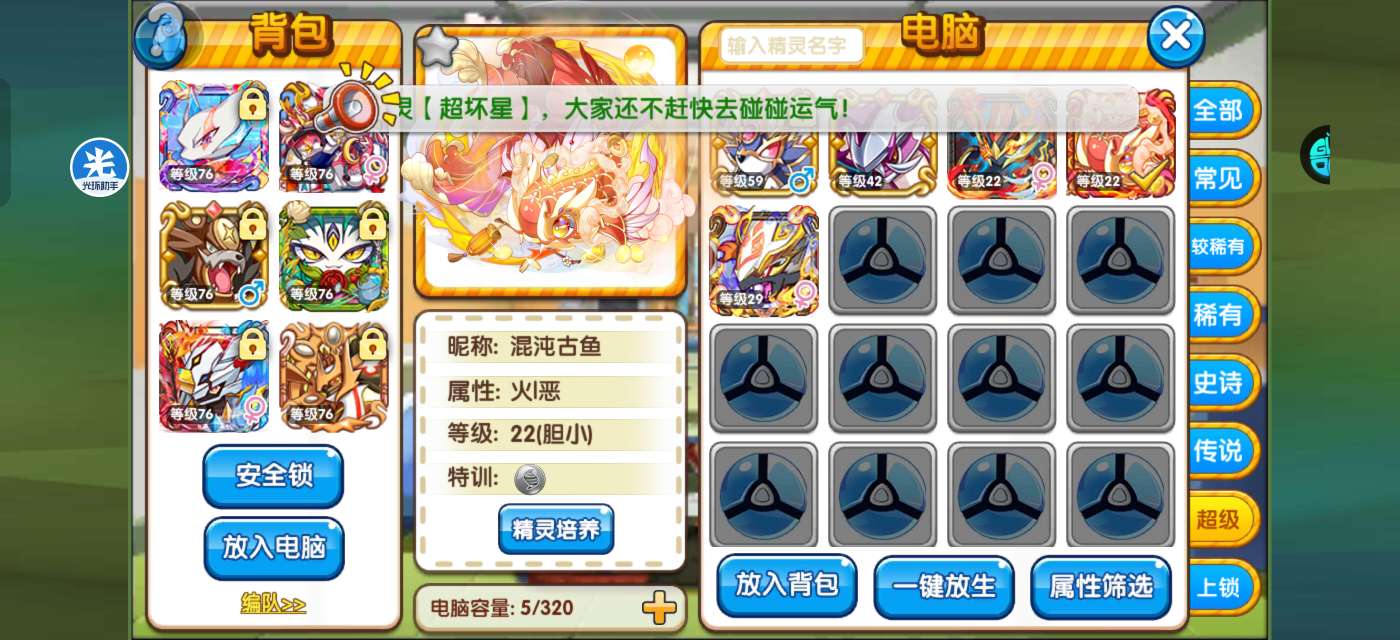The width and height of the screenshot is (1400, 640).
Task: Toggle the 上锁 lock filter tab
Action: coord(1219,587)
